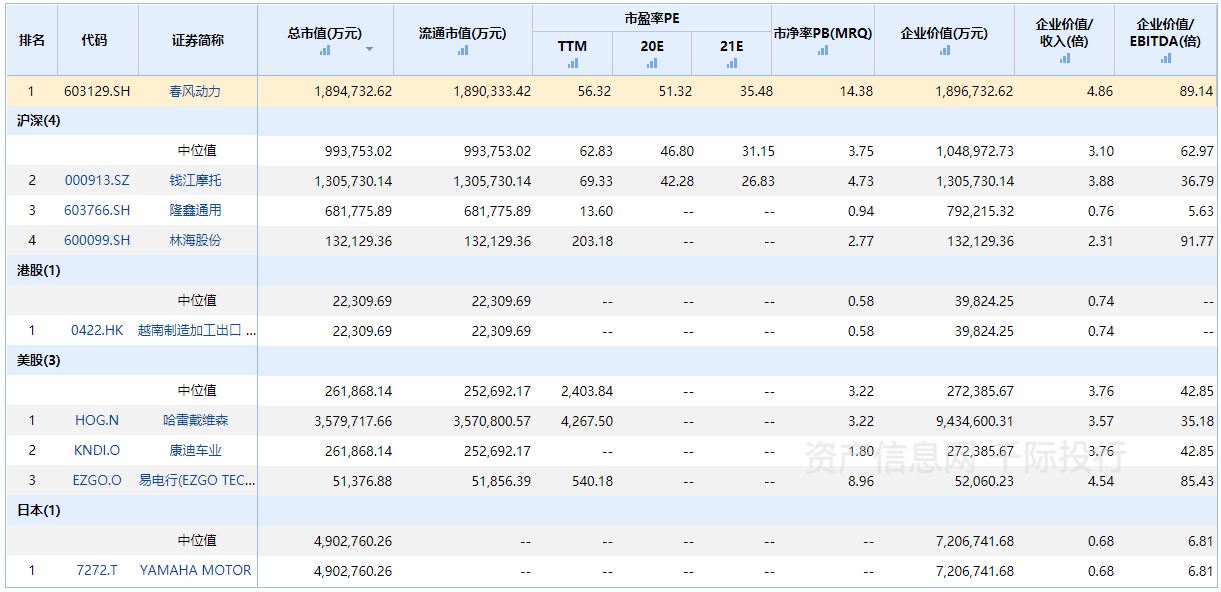Screen dimensions: 1221x592
Task: Open chart icon under 企业价值(万元) header
Action: (945, 50)
